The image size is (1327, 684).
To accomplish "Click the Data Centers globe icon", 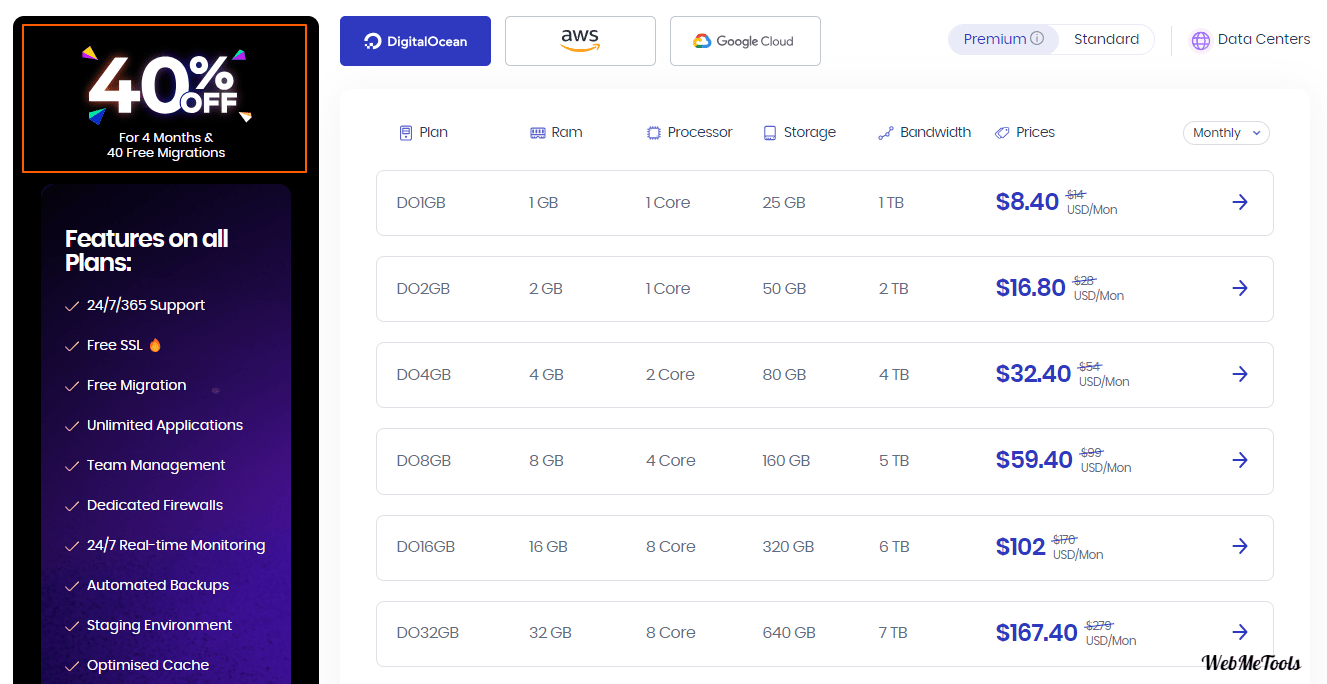I will [x=1200, y=41].
